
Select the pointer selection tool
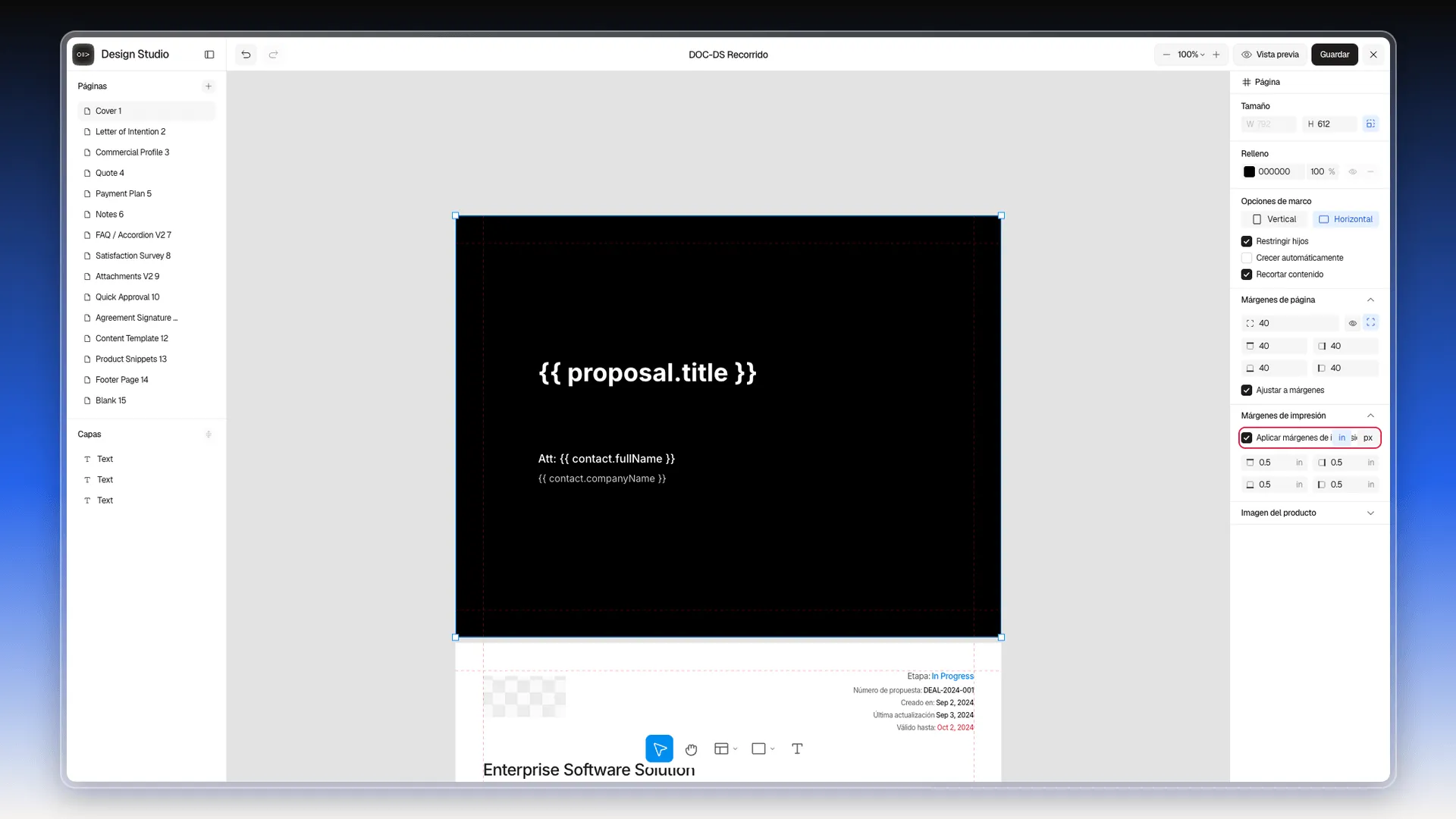[659, 748]
